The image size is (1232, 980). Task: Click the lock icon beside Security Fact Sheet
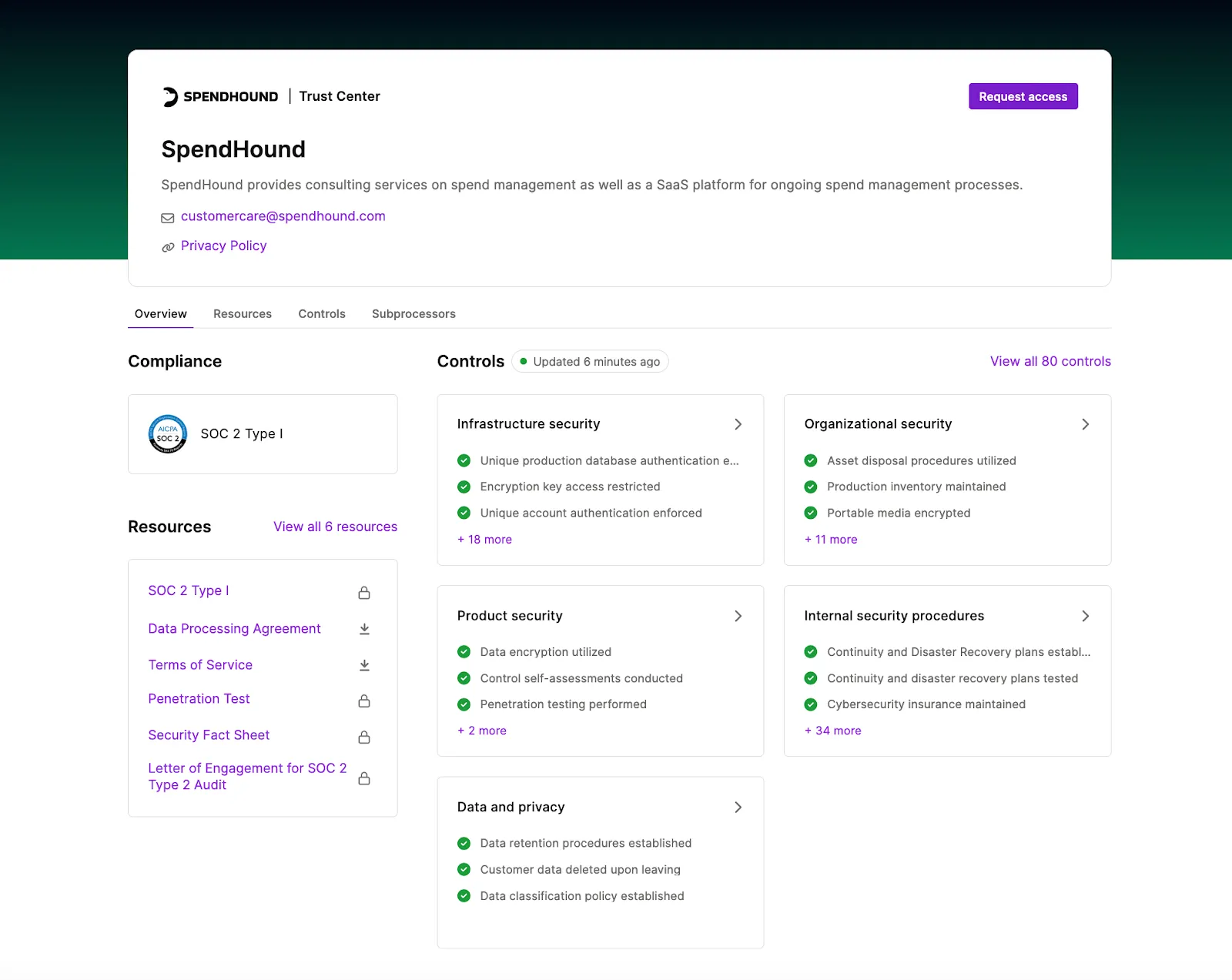pos(363,737)
